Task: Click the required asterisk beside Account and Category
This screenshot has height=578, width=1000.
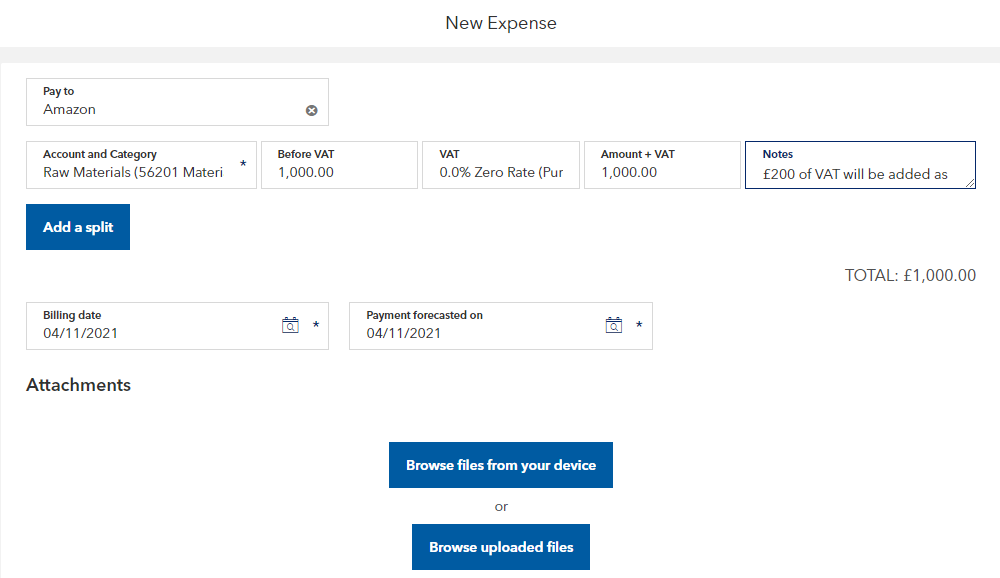Action: pos(243,164)
